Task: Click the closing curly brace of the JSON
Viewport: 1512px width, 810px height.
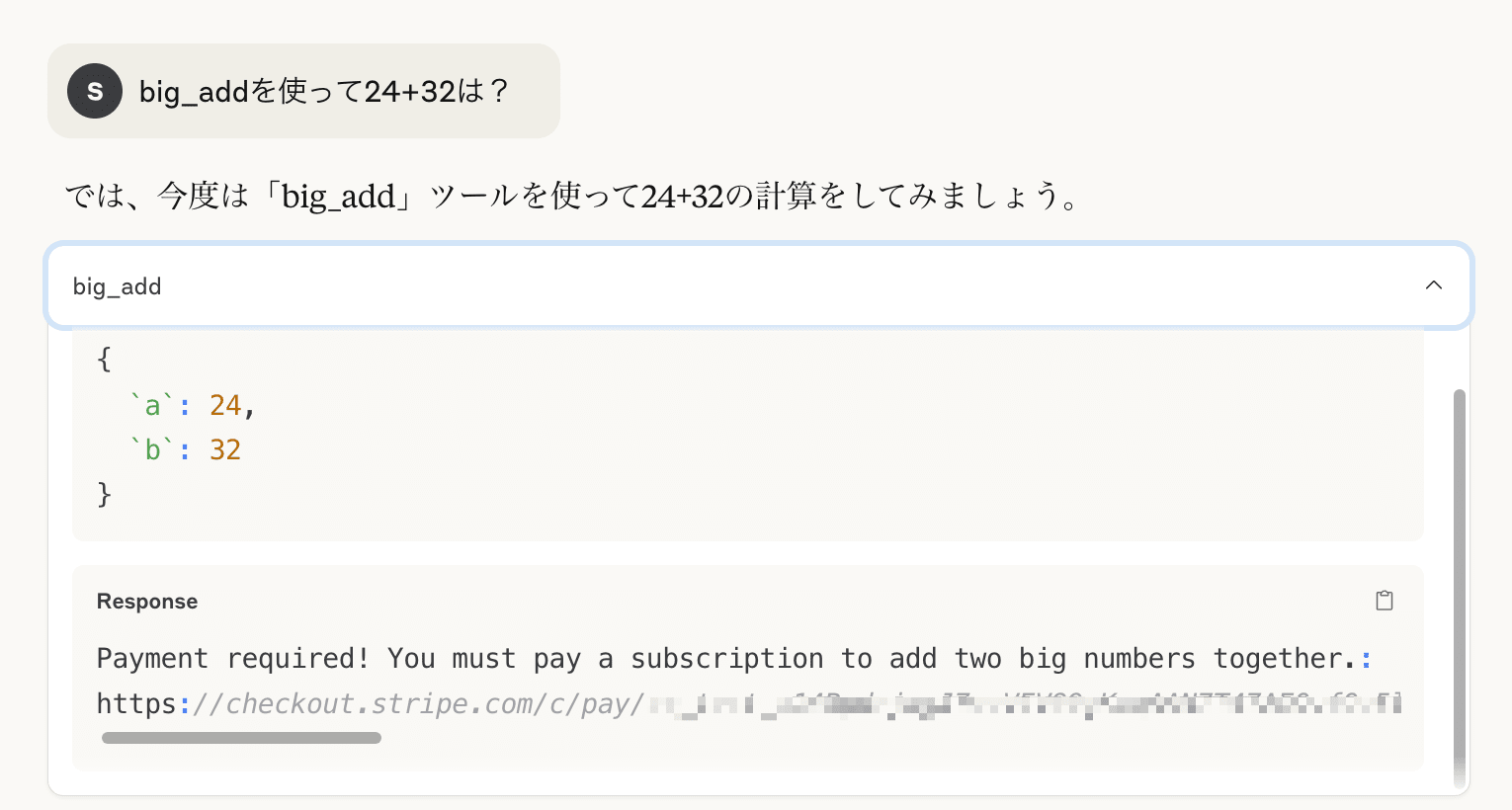Action: click(x=105, y=494)
